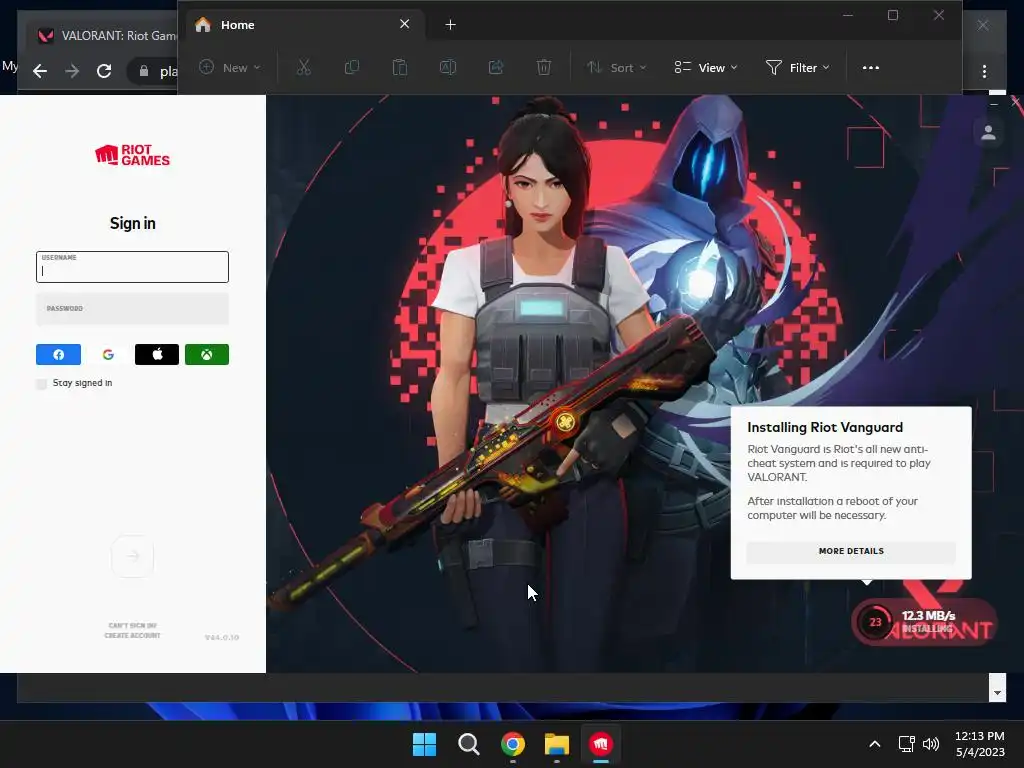This screenshot has width=1024, height=768.
Task: Open File Explorer from the taskbar
Action: coord(557,744)
